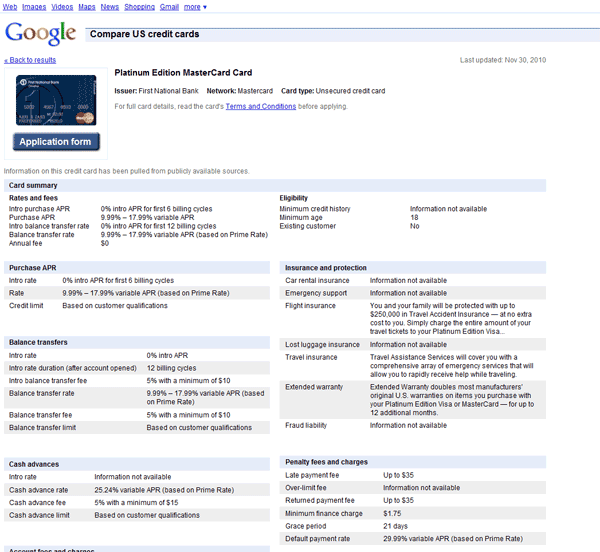Click the 'Annual fee' label in Card summary
The image size is (600, 552).
coord(26,243)
